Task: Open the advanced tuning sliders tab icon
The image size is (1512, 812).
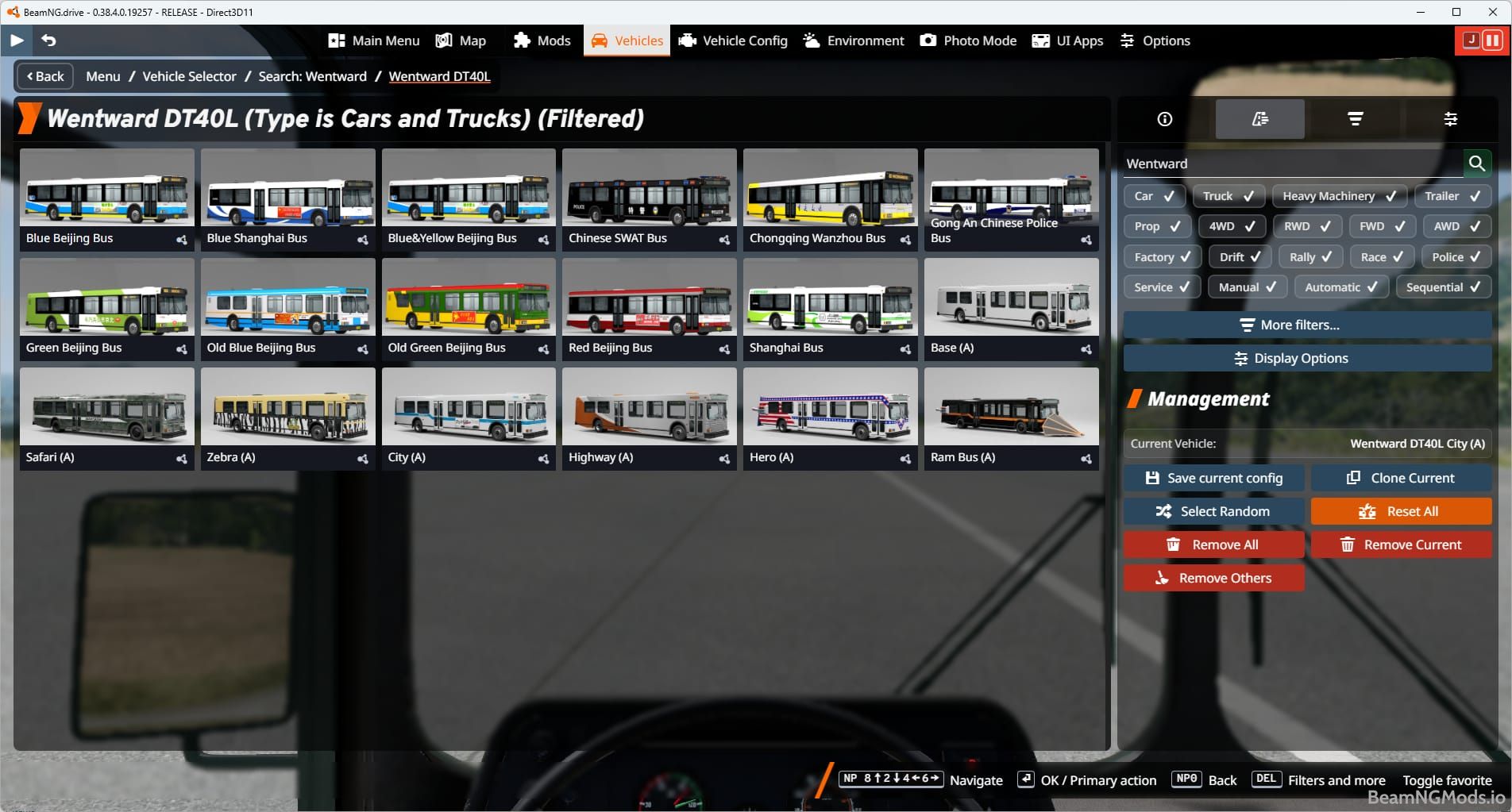Action: coord(1451,119)
